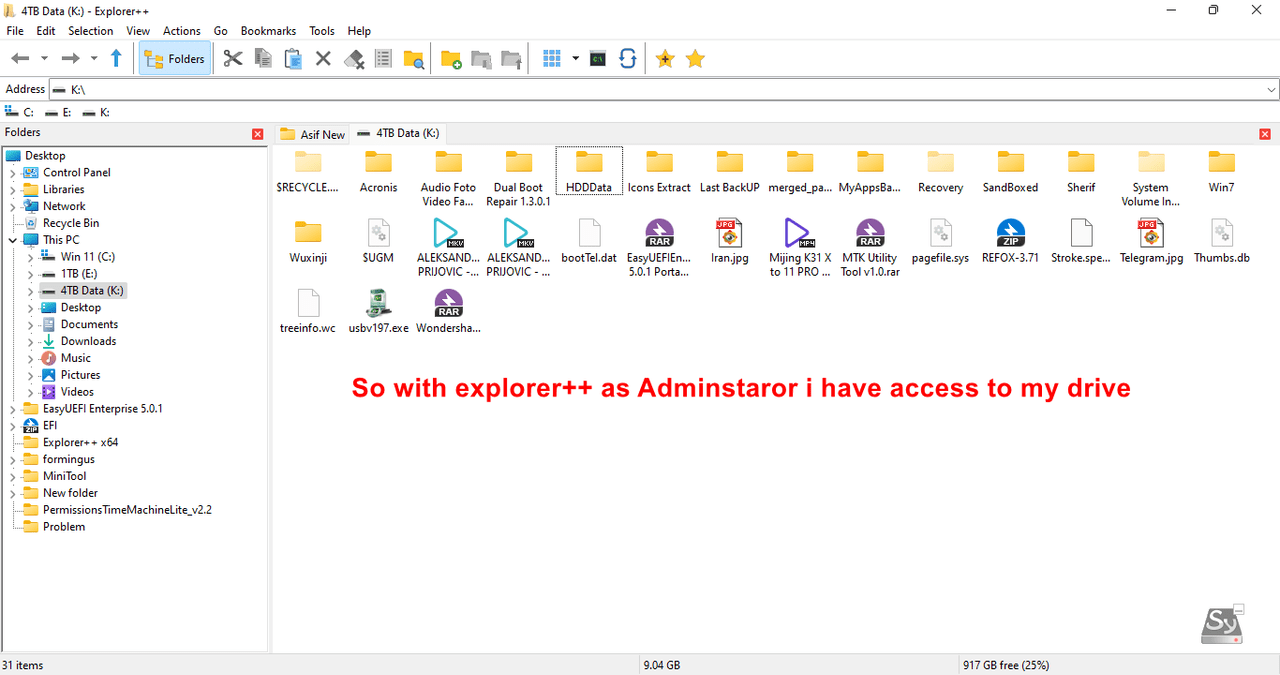Click the Delete permanently eraser icon

click(x=354, y=59)
